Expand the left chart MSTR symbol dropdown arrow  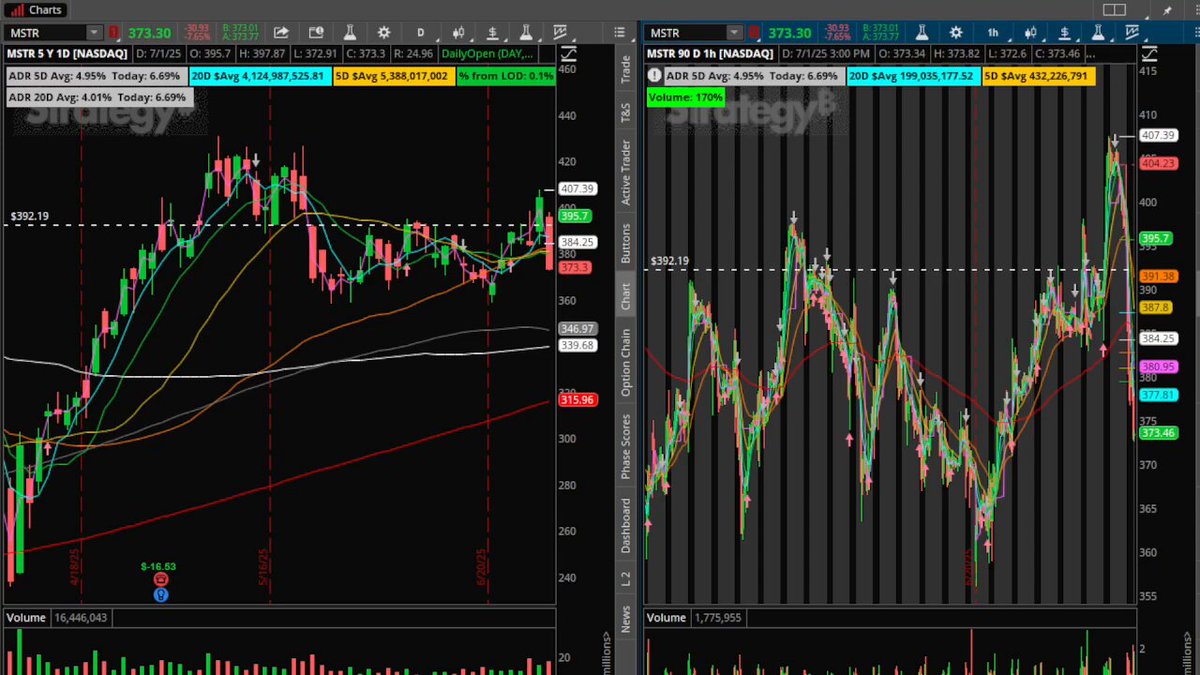(93, 32)
